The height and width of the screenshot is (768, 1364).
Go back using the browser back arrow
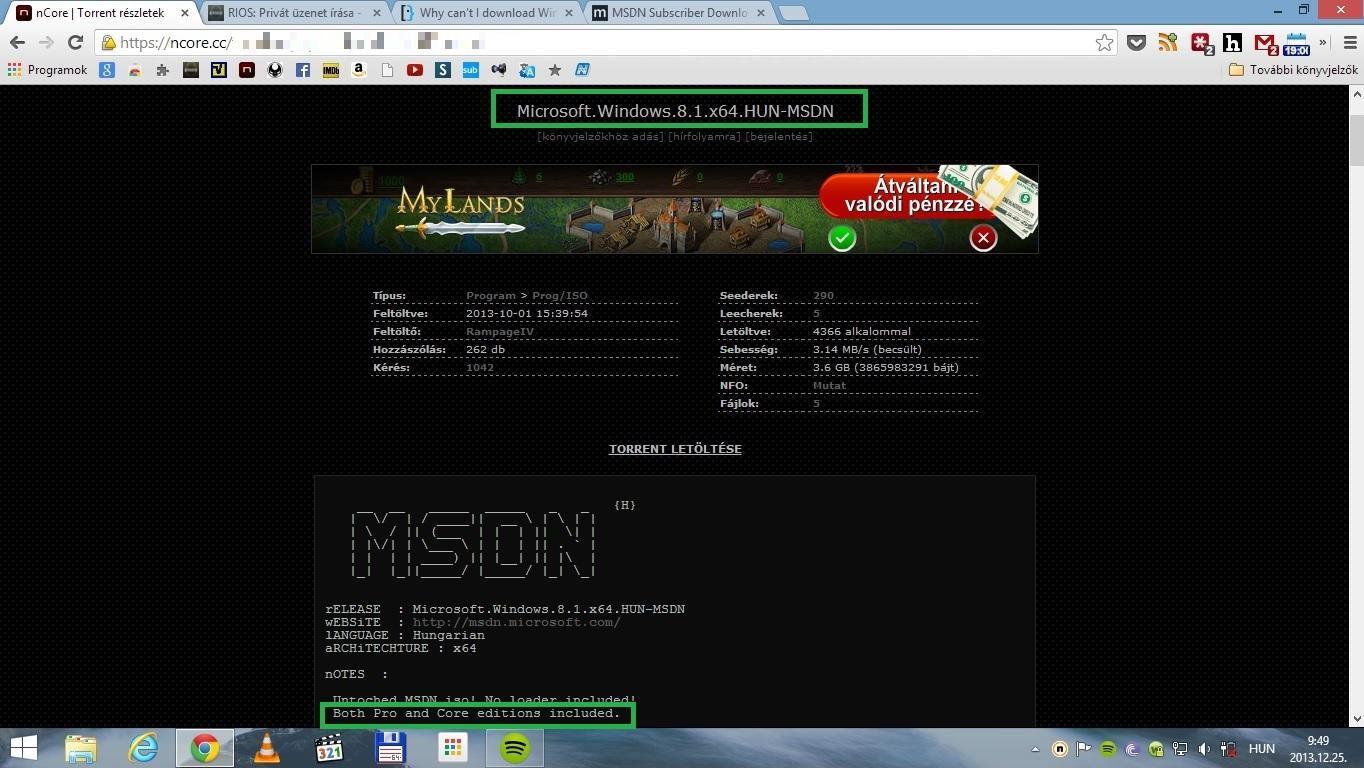click(x=17, y=43)
